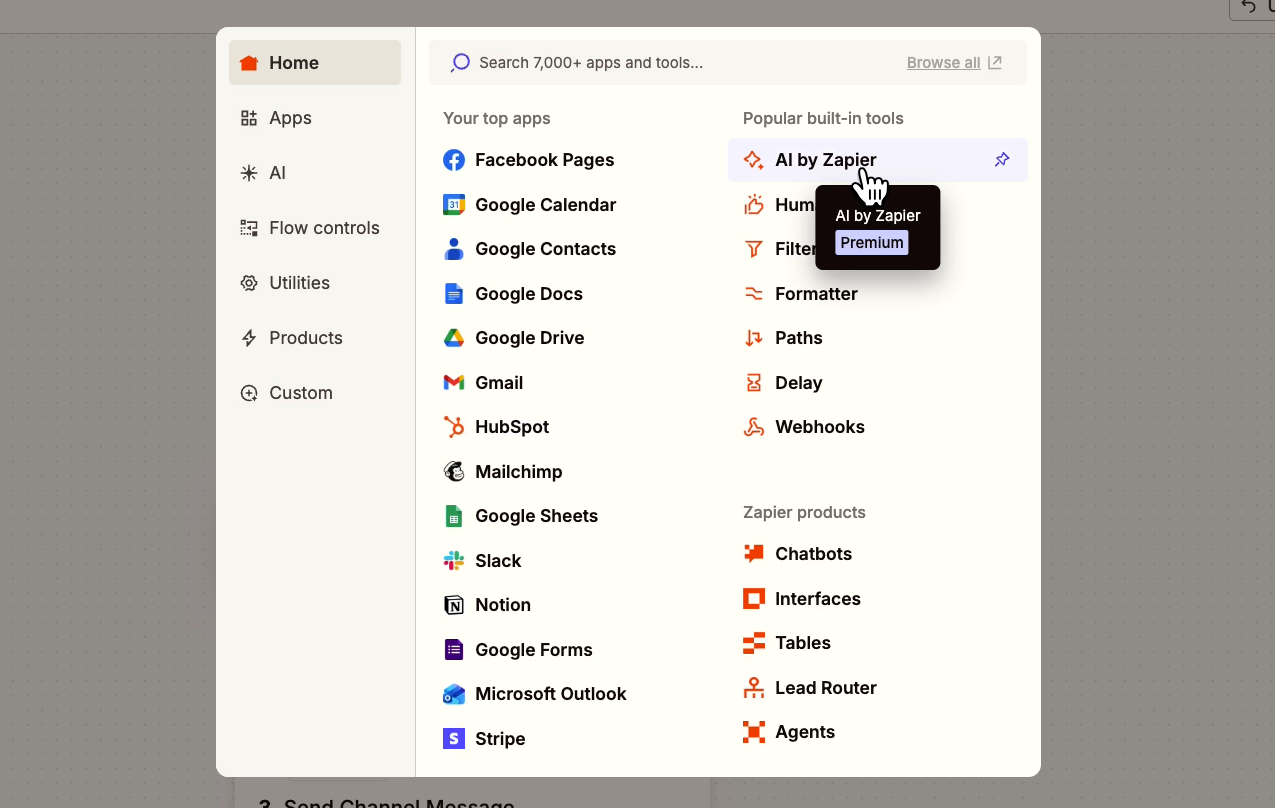Viewport: 1275px width, 808px height.
Task: Click the Webhooks icon
Action: pyautogui.click(x=754, y=427)
